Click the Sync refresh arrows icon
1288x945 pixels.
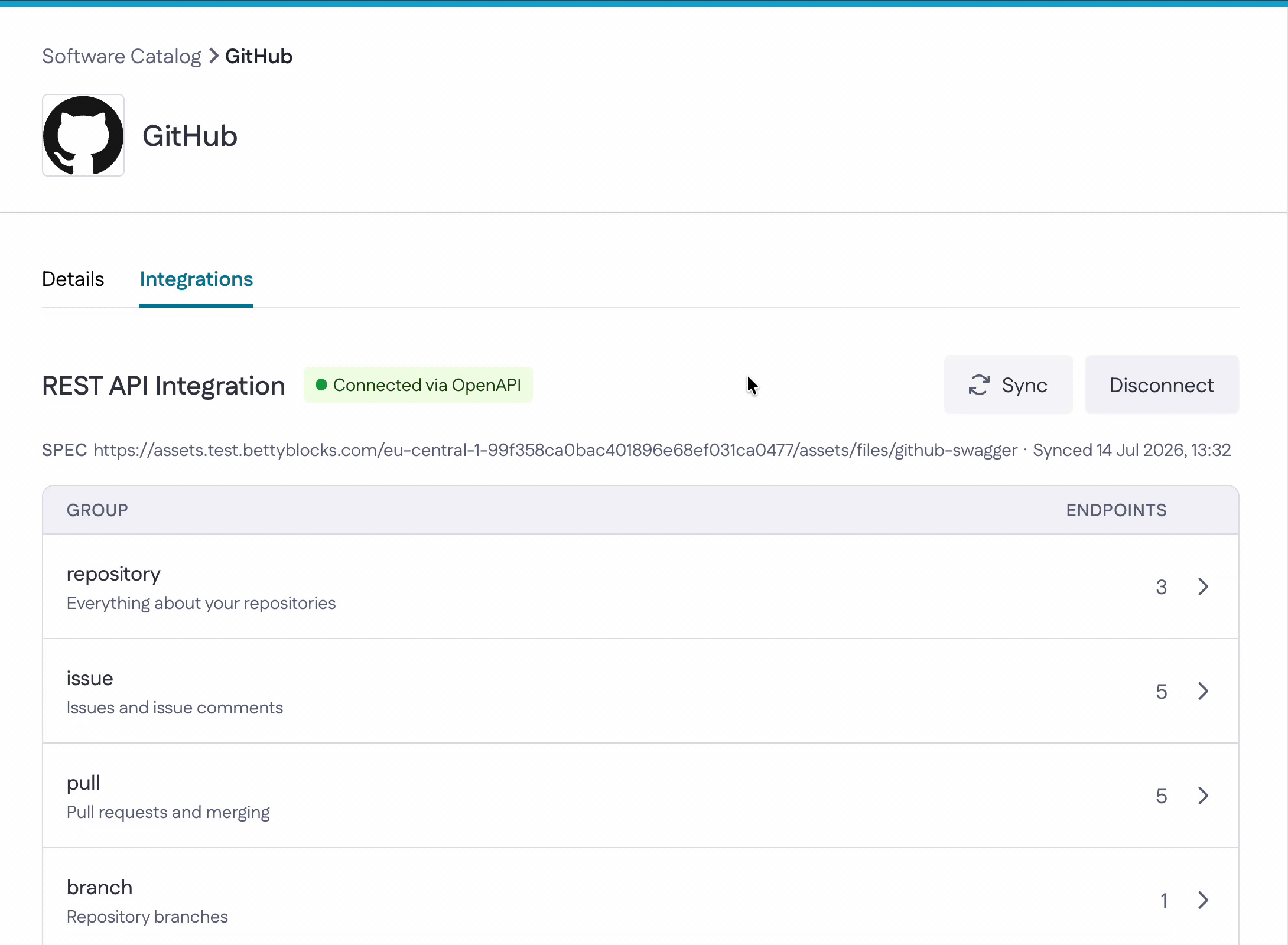[x=979, y=385]
